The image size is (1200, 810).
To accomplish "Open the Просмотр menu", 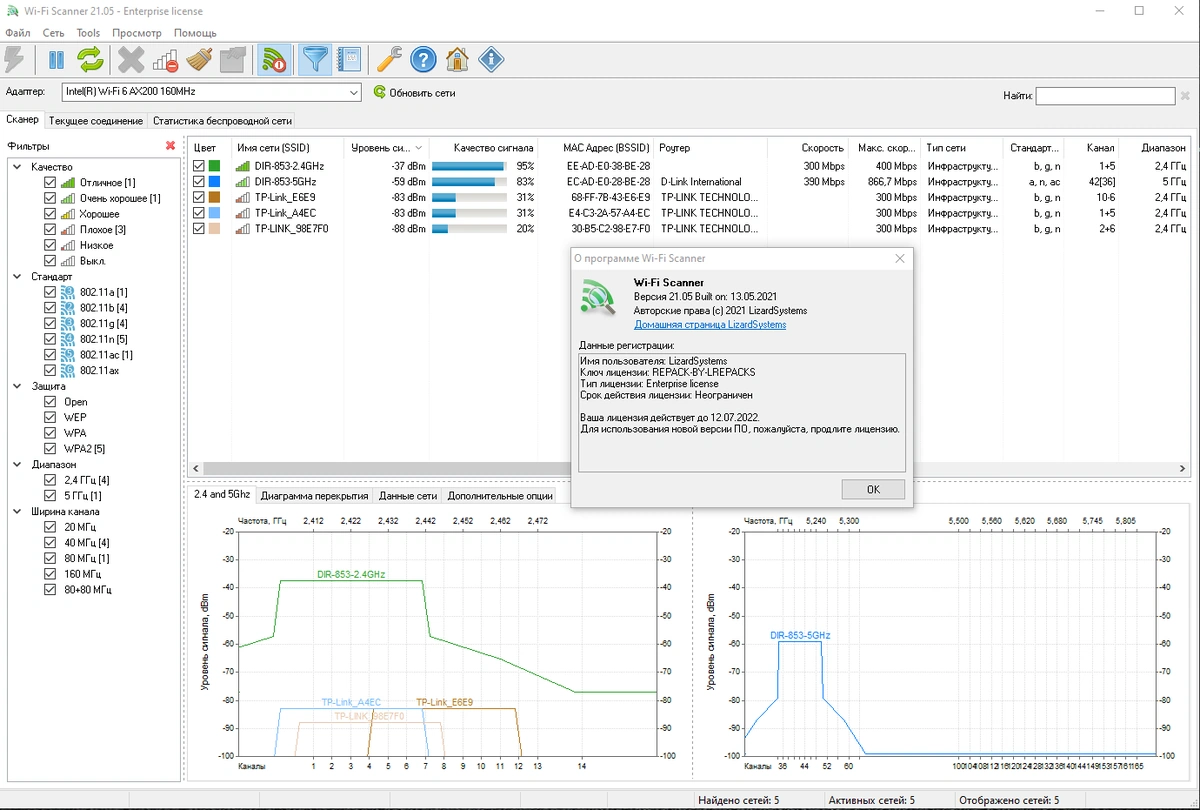I will click(137, 33).
